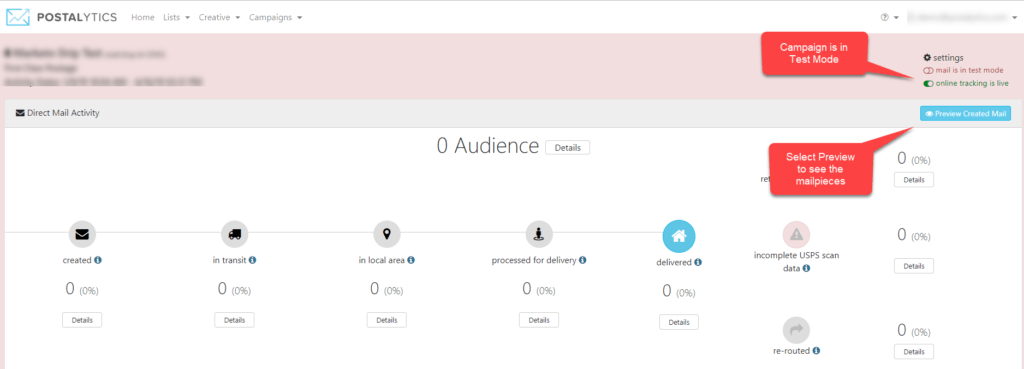Click the processed for delivery icon
Viewport: 1024px width, 369px height.
539,233
